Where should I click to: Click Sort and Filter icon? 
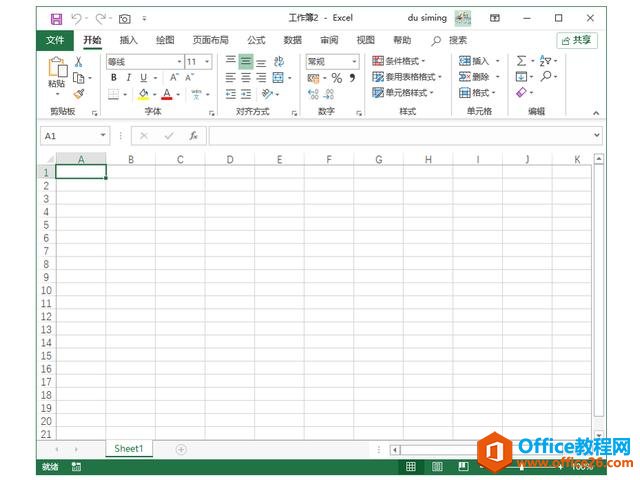546,61
